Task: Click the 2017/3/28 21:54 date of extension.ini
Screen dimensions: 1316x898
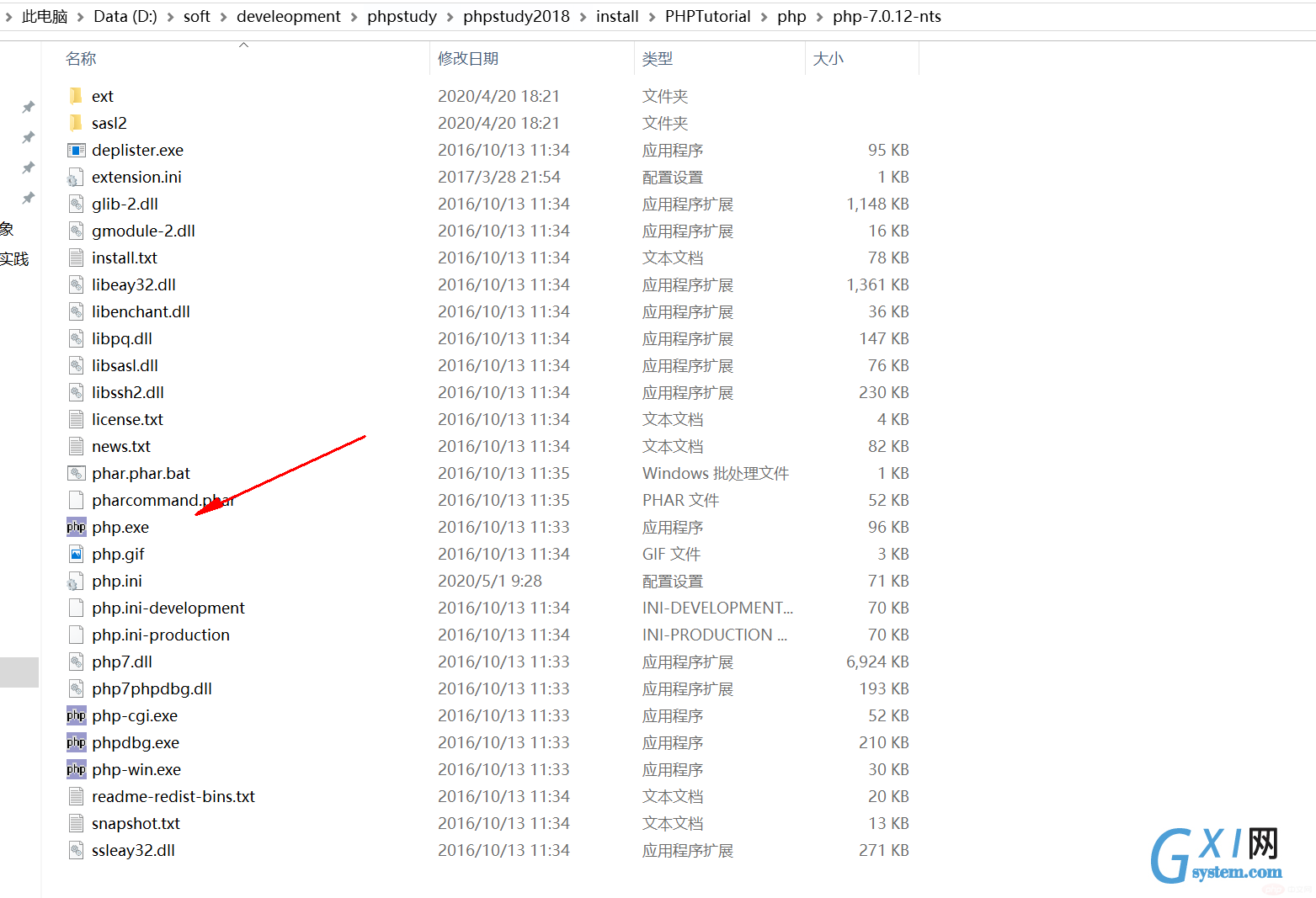Action: (499, 177)
